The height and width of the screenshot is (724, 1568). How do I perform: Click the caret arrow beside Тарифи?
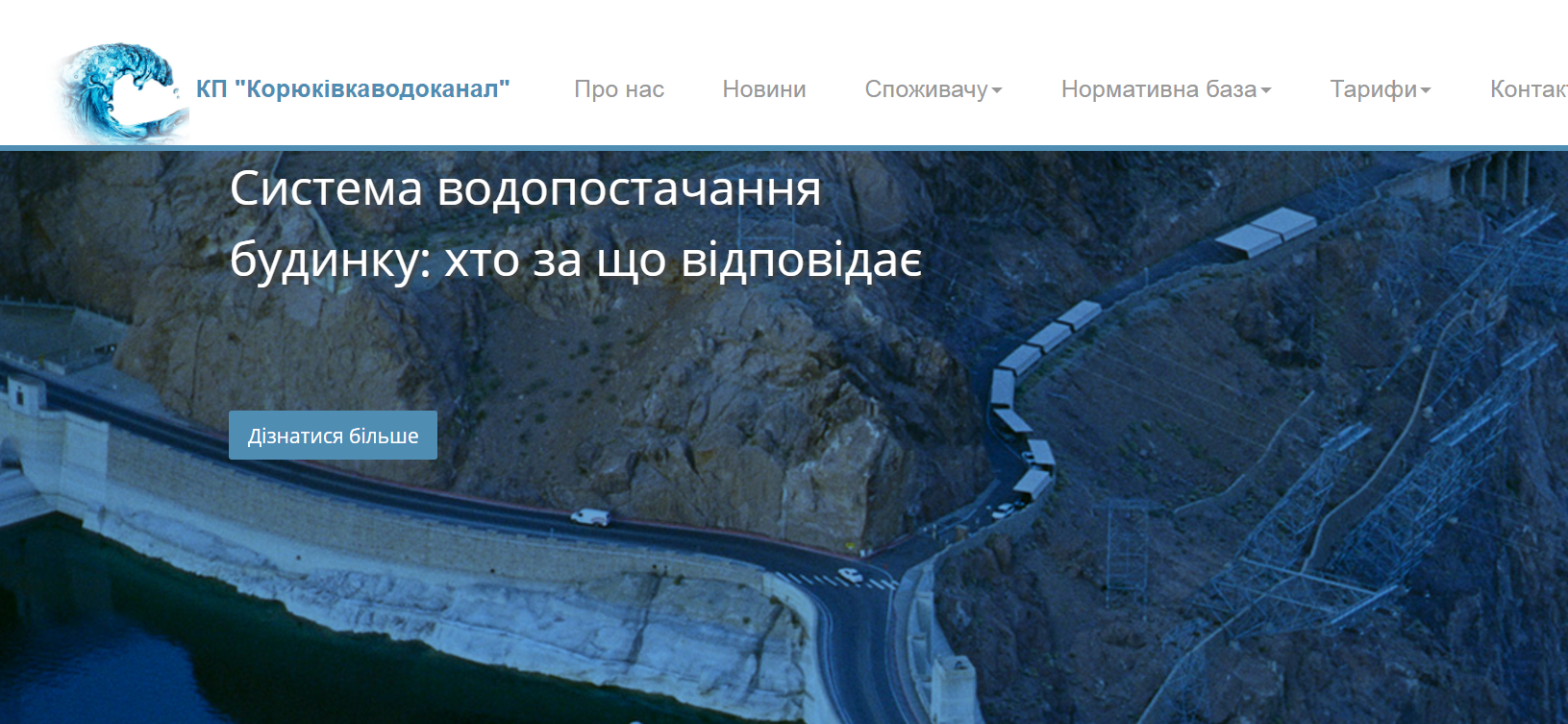[1426, 90]
